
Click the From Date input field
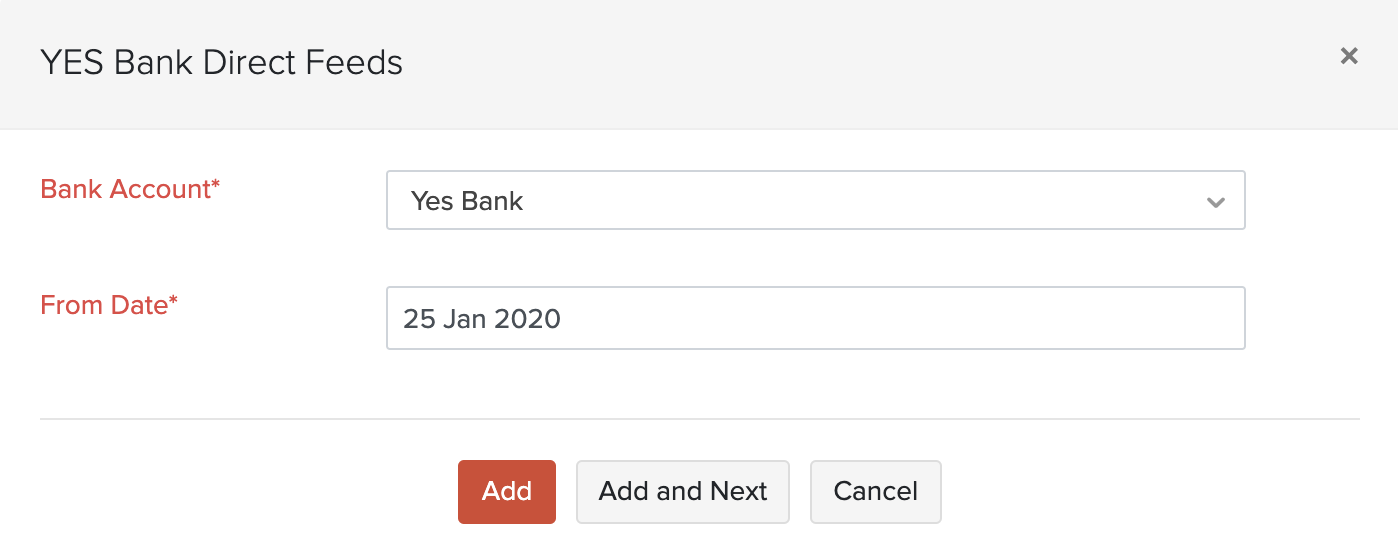tap(815, 318)
